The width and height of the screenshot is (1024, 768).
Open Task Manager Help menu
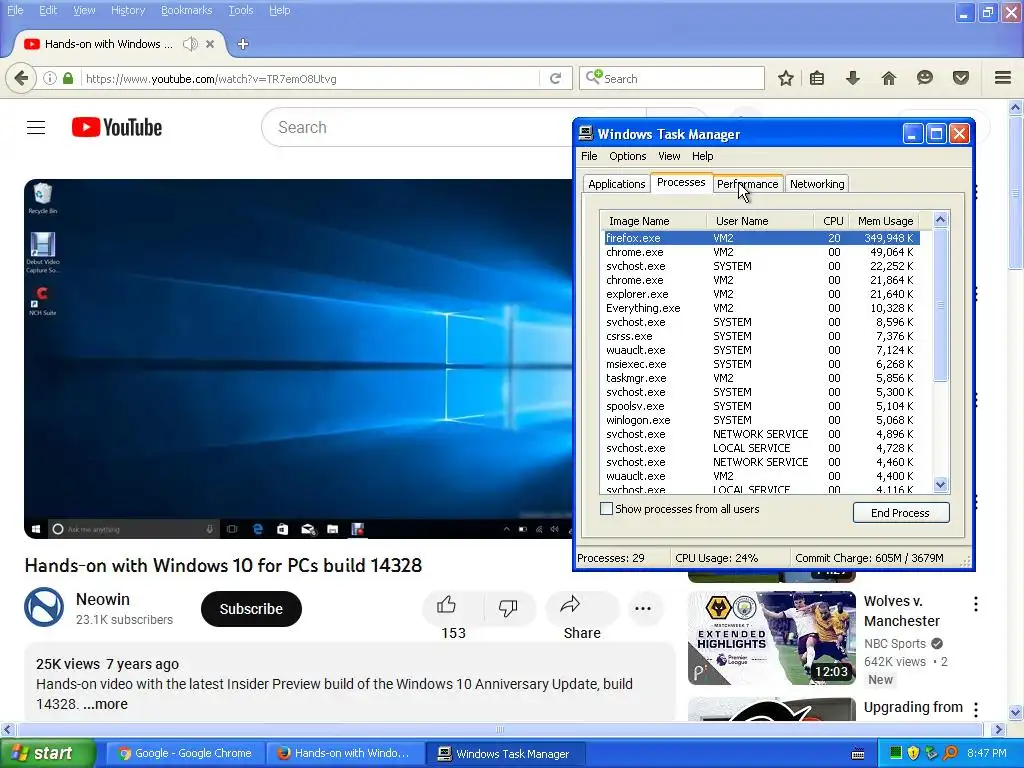(703, 156)
